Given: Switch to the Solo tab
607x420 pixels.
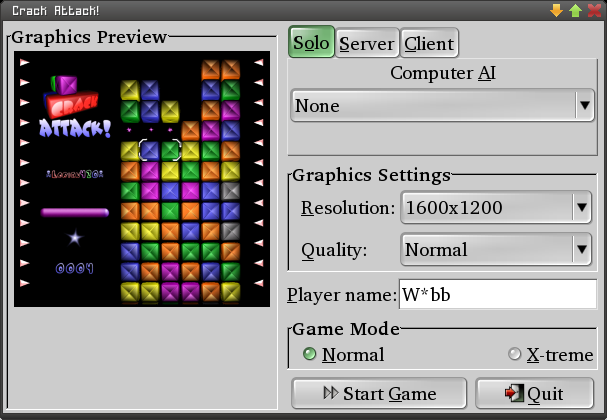Looking at the screenshot, I should [x=311, y=42].
